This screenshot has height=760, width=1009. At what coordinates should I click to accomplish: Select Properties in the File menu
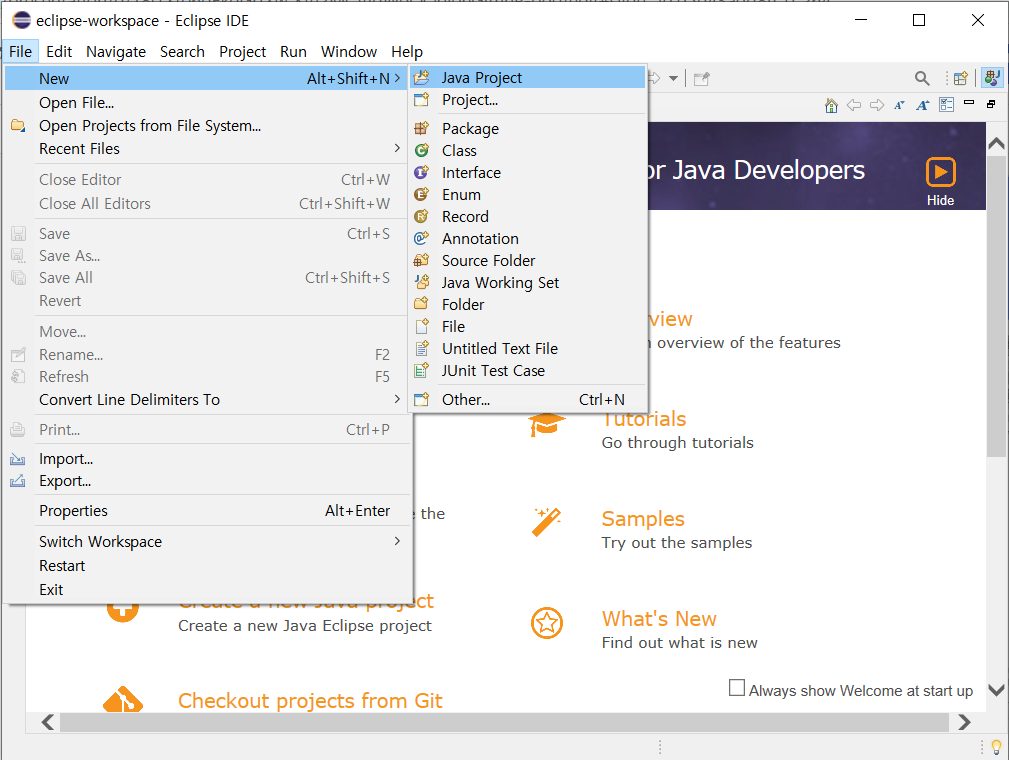pyautogui.click(x=206, y=511)
